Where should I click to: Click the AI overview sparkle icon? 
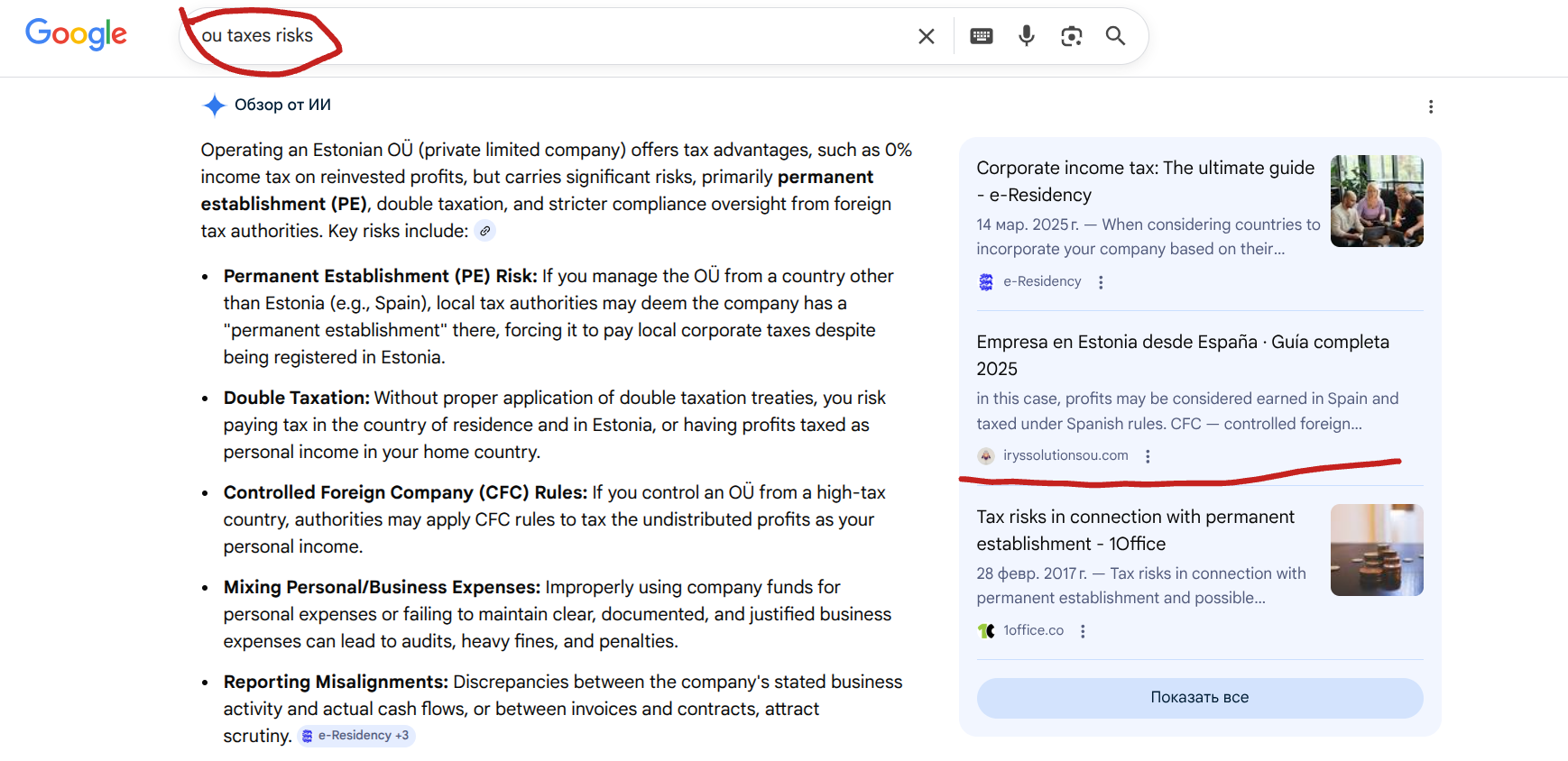tap(214, 105)
